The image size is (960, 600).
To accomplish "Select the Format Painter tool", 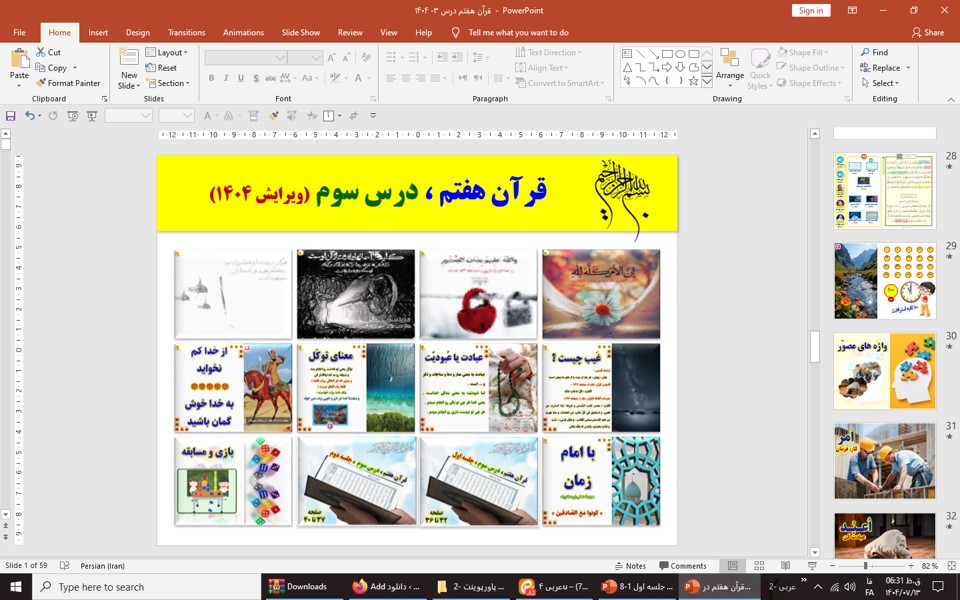I will pyautogui.click(x=68, y=83).
